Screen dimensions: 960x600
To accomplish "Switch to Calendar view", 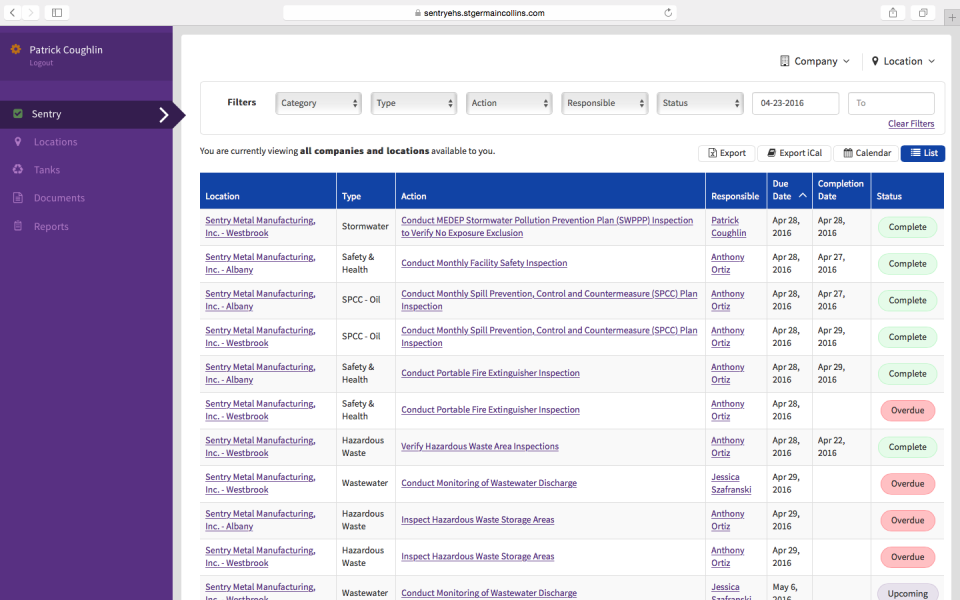I will [866, 153].
